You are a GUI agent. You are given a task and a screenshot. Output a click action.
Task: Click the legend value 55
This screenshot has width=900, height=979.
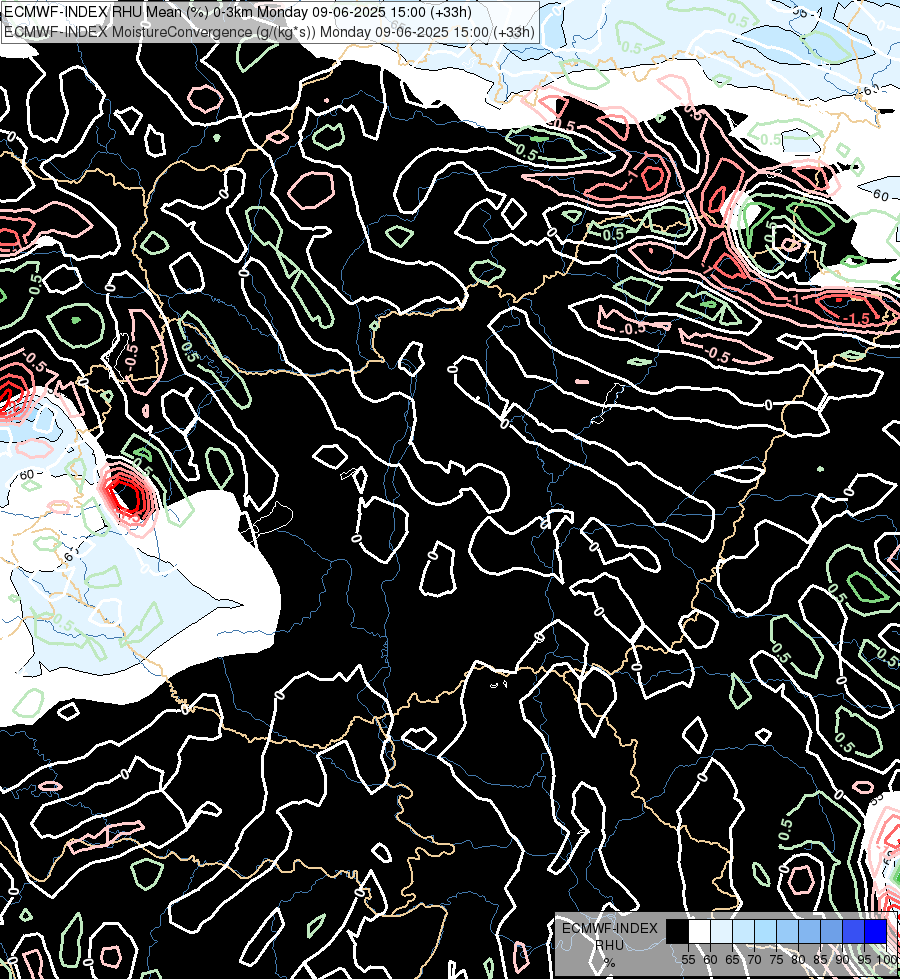click(688, 960)
